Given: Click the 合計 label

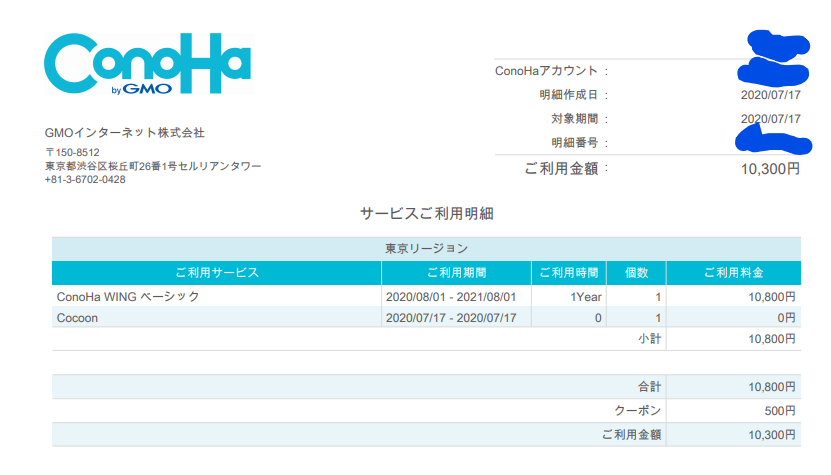Looking at the screenshot, I should tap(650, 386).
